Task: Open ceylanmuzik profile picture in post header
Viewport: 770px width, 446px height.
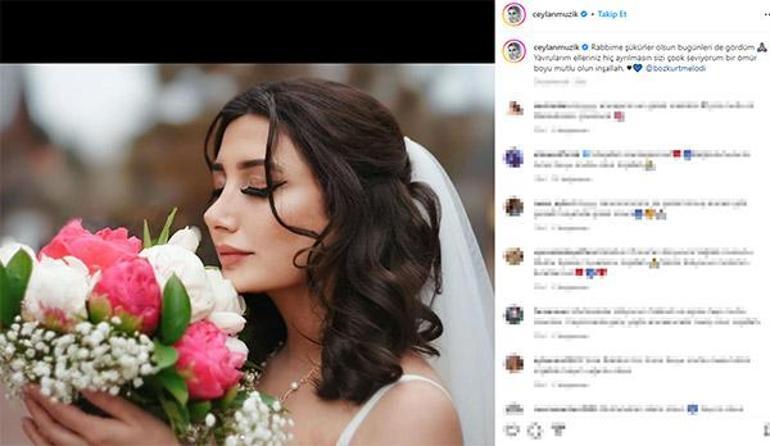Action: [514, 14]
